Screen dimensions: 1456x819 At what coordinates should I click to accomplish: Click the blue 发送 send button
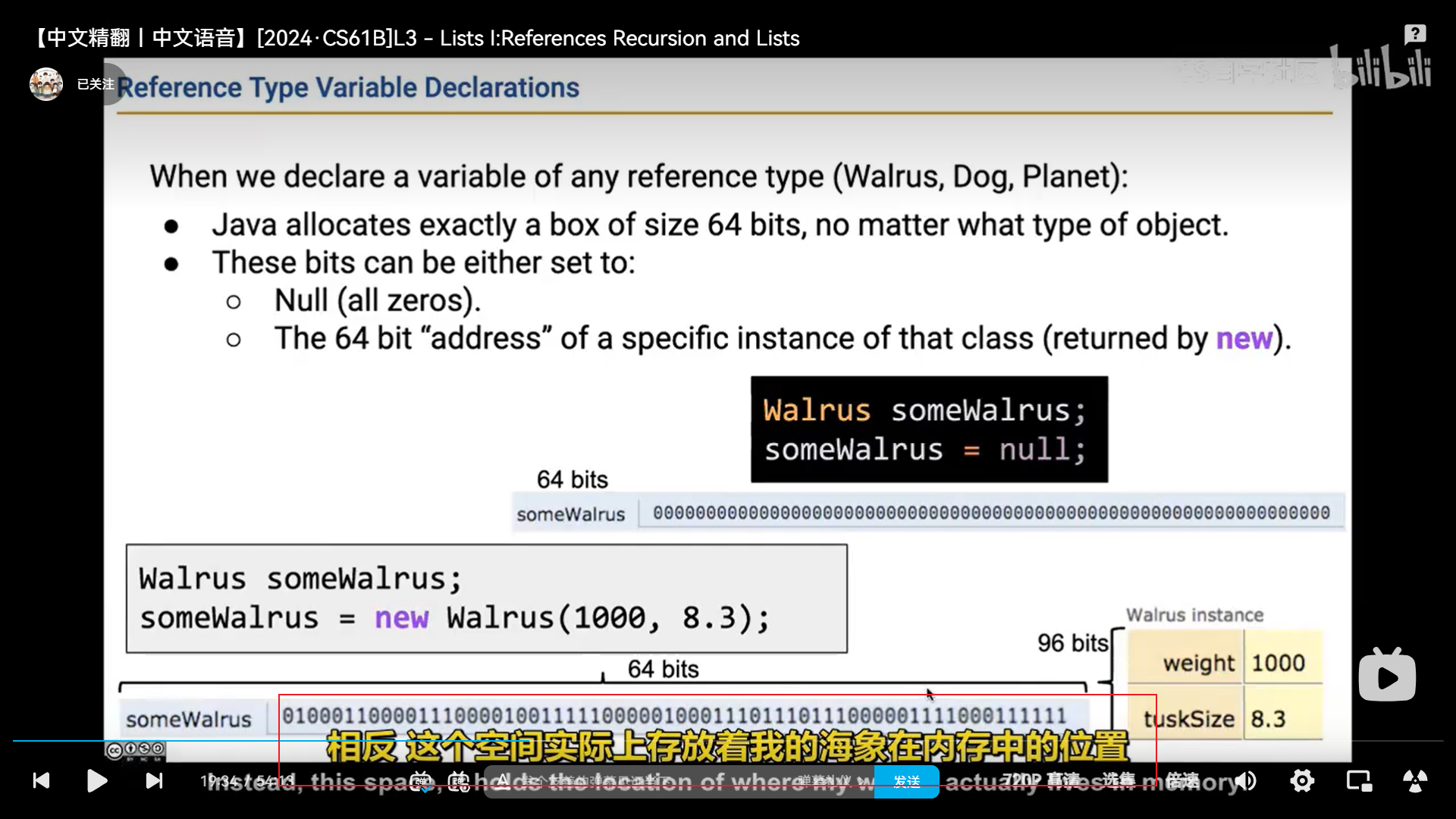(x=906, y=781)
